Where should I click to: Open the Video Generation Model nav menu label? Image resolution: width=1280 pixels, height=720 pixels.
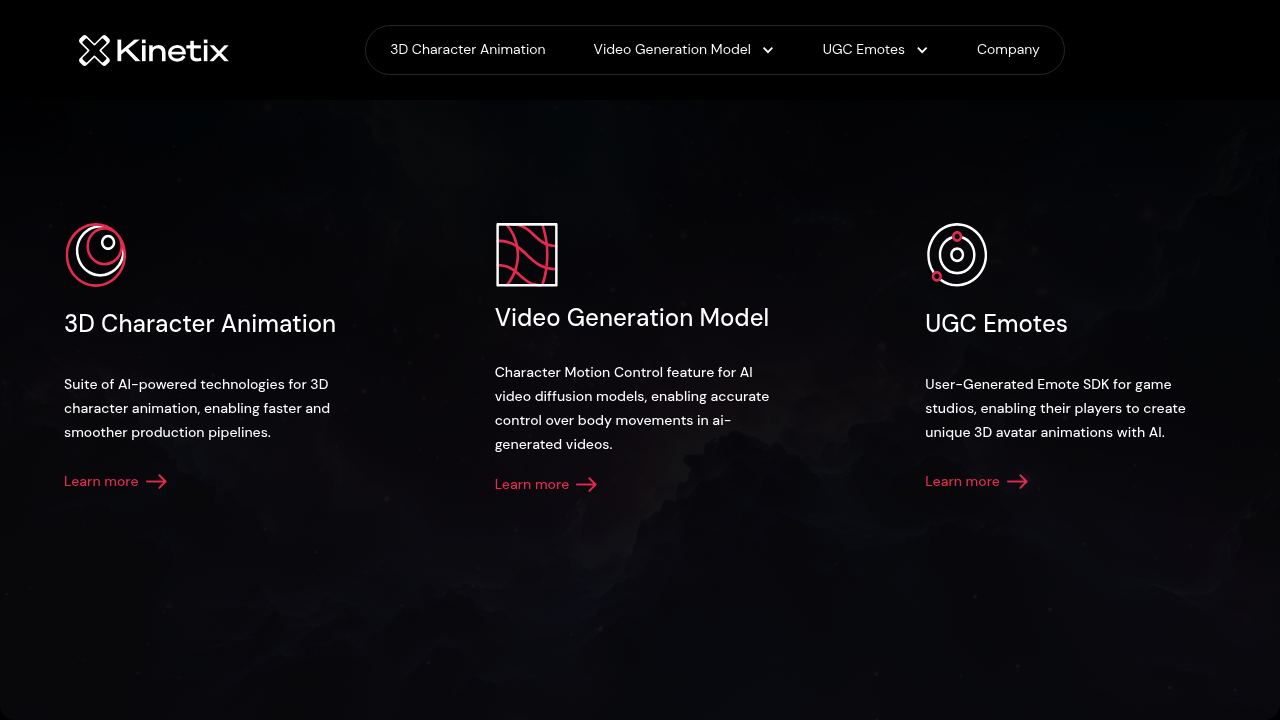coord(671,49)
